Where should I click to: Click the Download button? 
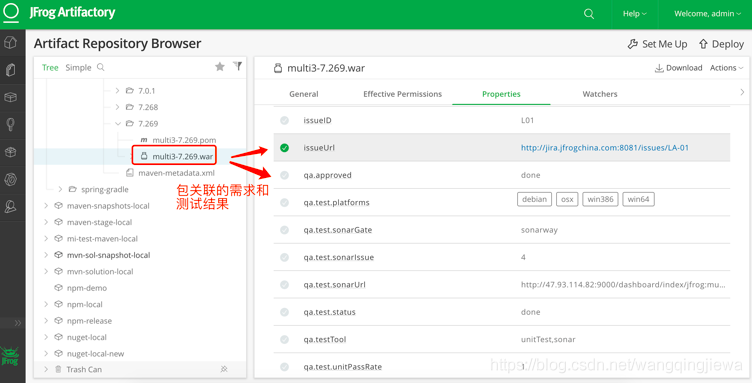tap(678, 68)
